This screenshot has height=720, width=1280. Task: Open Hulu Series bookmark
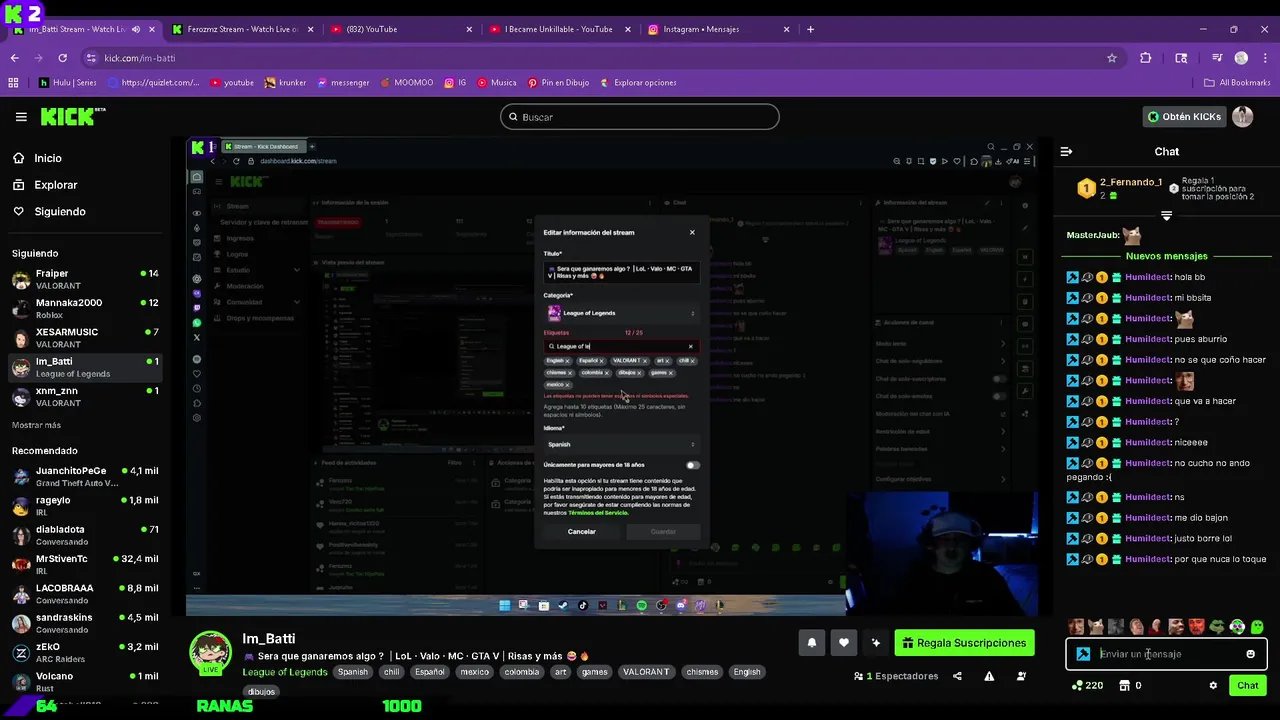pos(68,83)
